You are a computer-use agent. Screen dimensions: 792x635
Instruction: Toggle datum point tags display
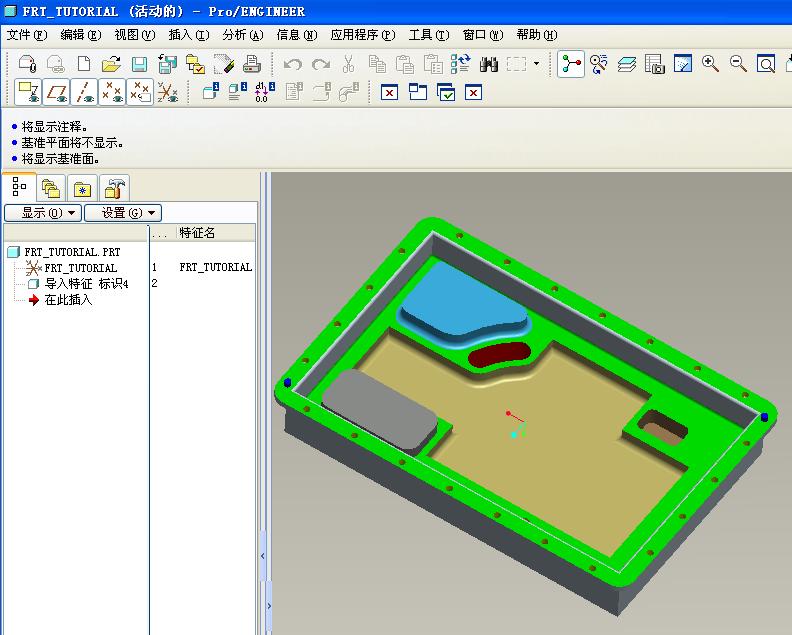click(140, 92)
